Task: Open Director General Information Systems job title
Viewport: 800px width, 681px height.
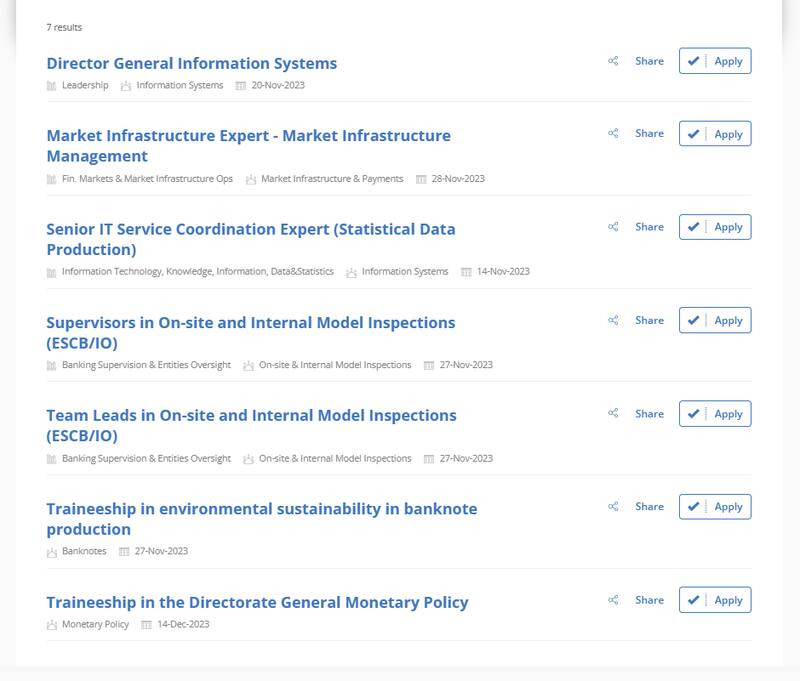Action: tap(191, 63)
